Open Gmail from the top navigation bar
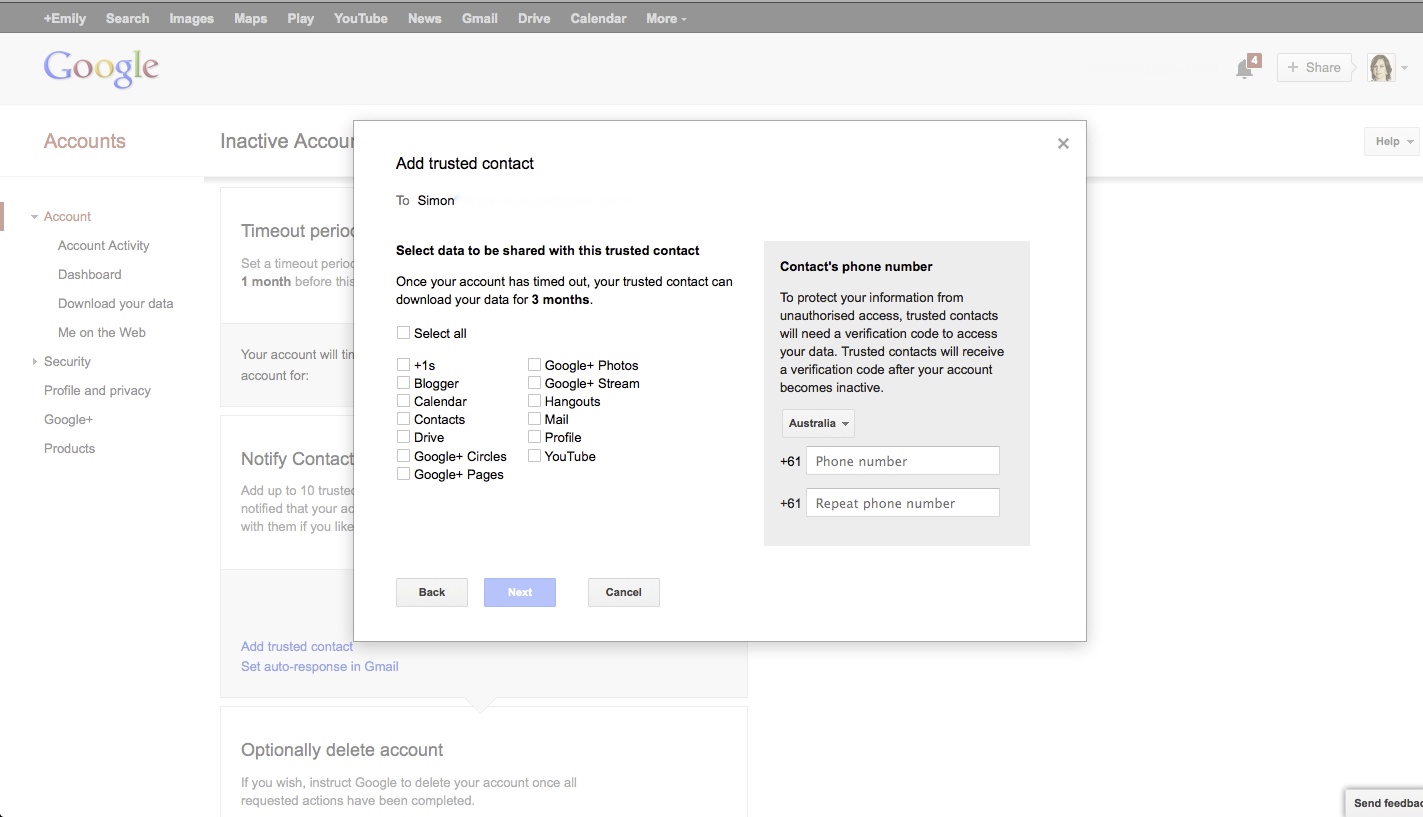The width and height of the screenshot is (1423, 817). tap(479, 18)
